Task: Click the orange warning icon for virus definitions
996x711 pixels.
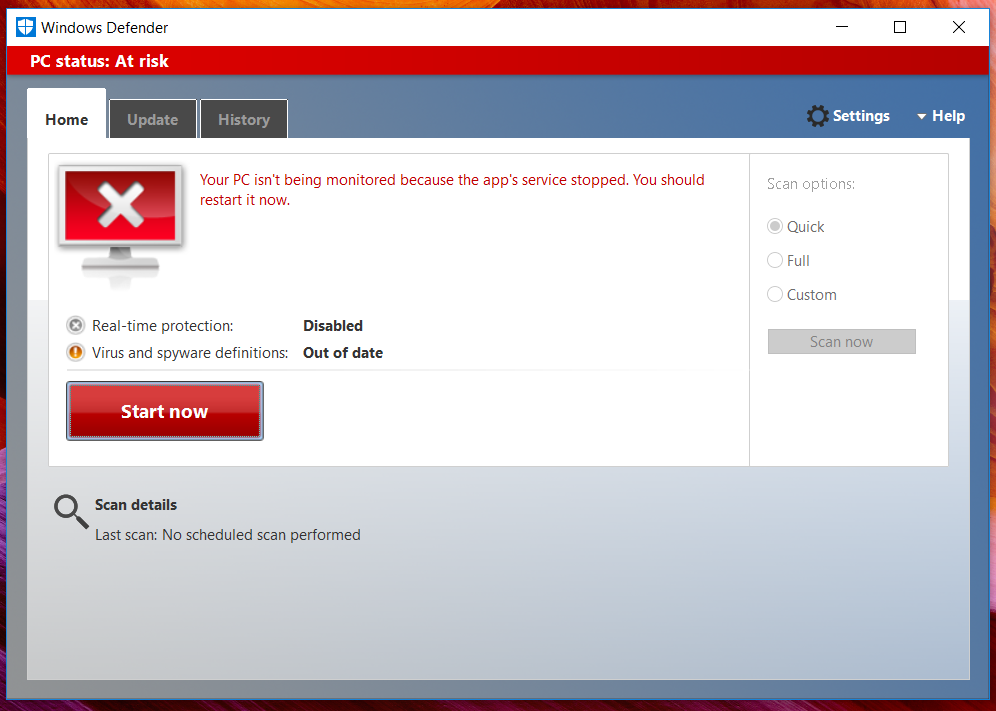Action: click(76, 353)
